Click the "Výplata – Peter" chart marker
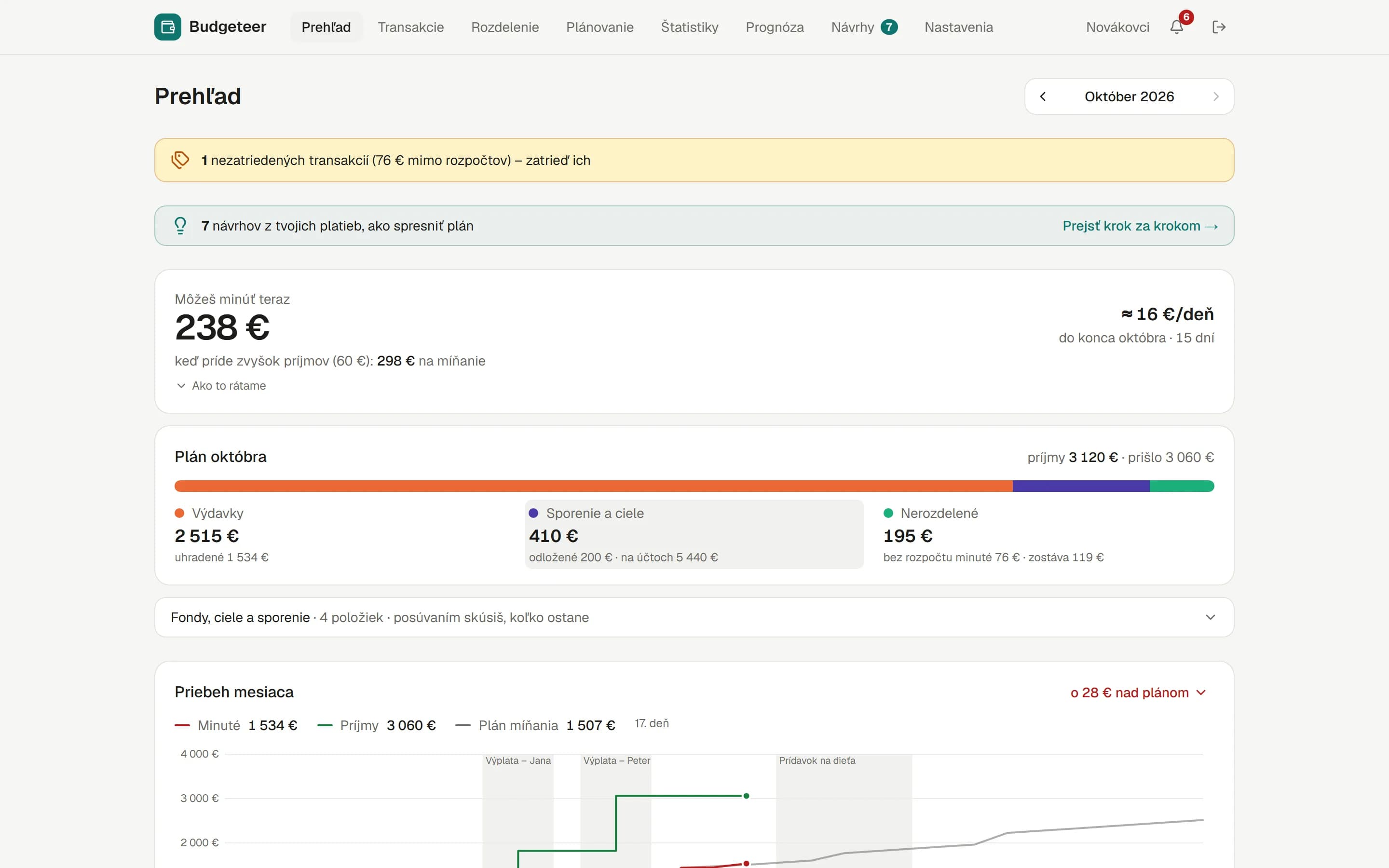Screen dimensions: 1389x868 coord(616,760)
